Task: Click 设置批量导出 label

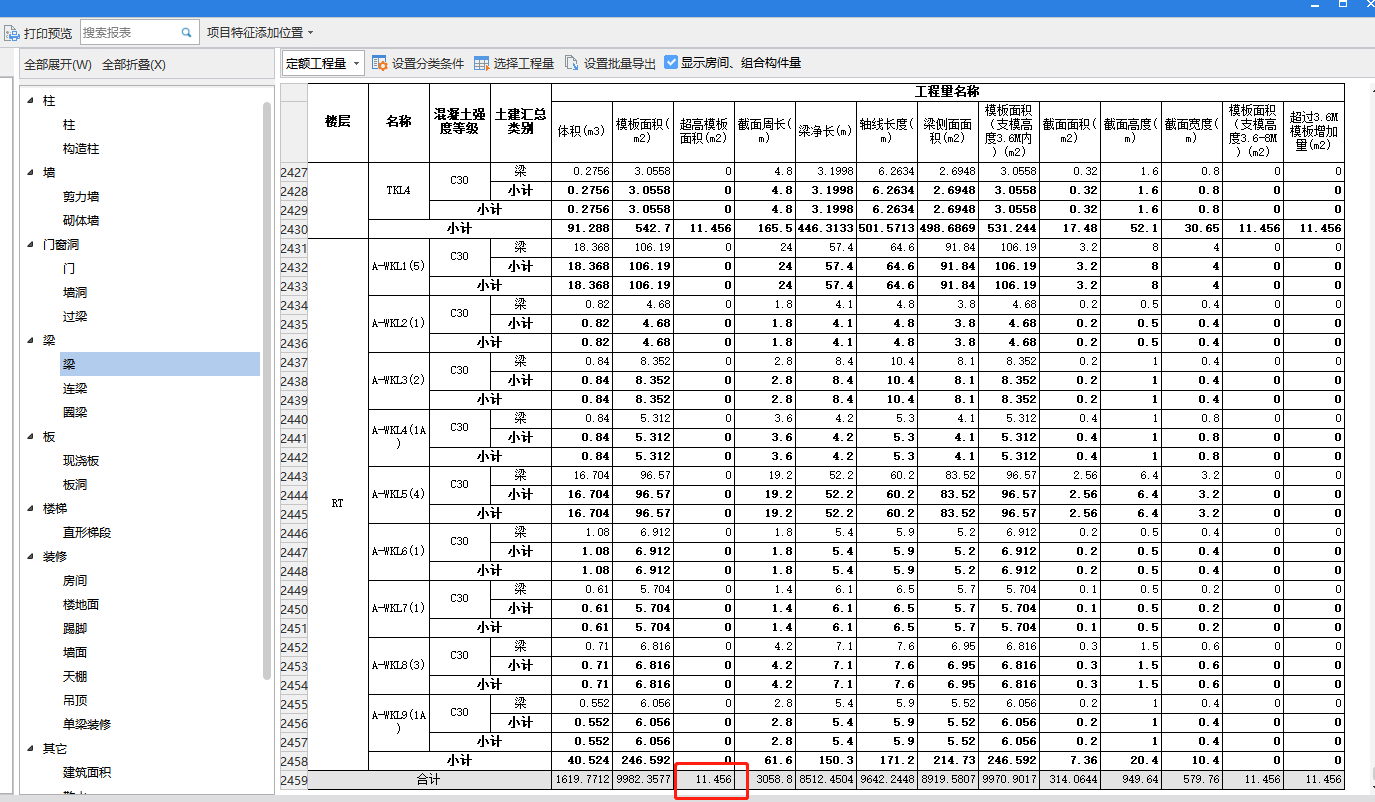Action: tap(620, 63)
